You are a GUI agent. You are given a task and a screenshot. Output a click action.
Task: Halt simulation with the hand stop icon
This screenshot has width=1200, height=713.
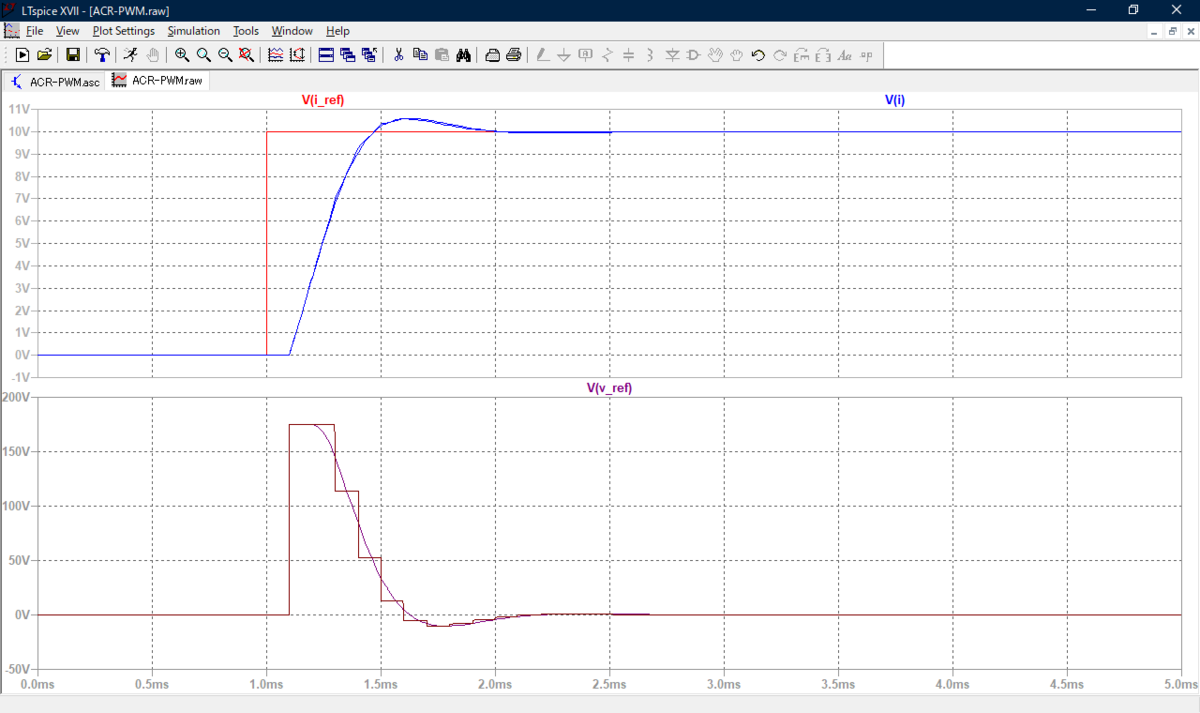(x=153, y=55)
